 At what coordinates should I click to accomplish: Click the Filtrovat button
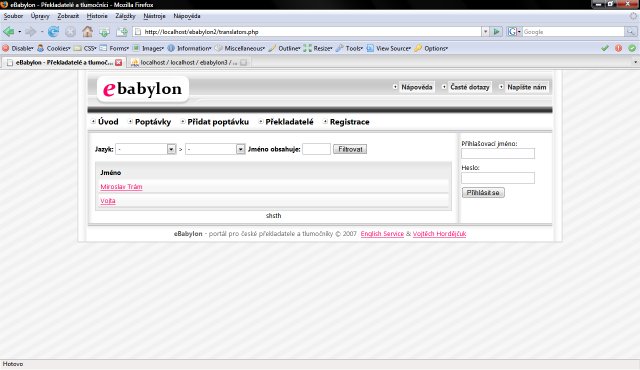click(x=350, y=149)
